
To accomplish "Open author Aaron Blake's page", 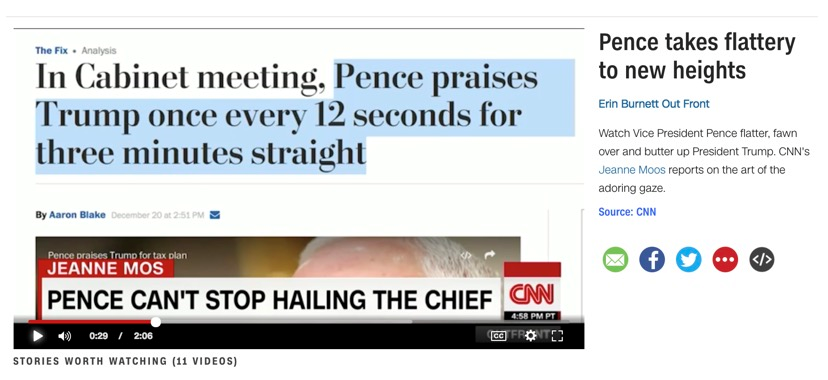I will (x=77, y=215).
